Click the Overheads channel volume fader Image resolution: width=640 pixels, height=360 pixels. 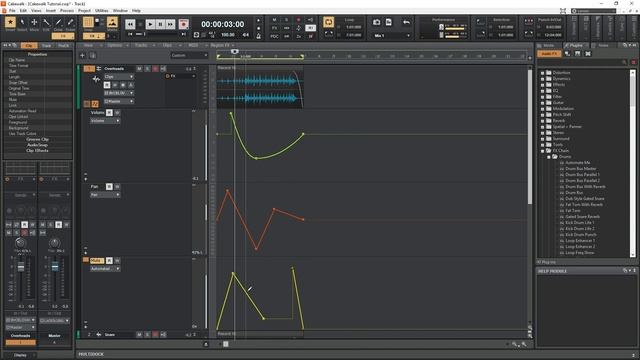point(21,267)
